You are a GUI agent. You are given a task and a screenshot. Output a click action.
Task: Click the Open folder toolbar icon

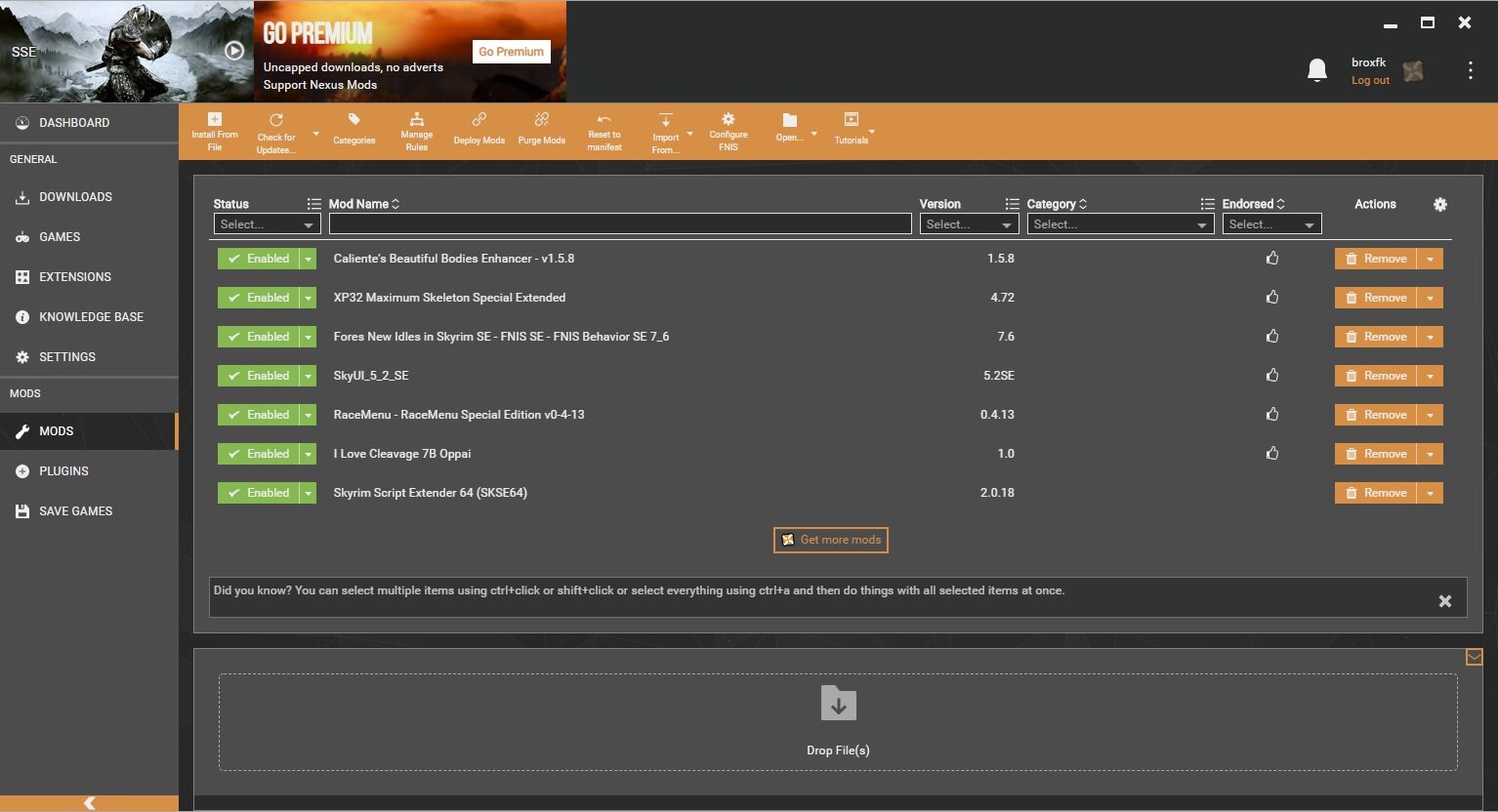coord(790,119)
